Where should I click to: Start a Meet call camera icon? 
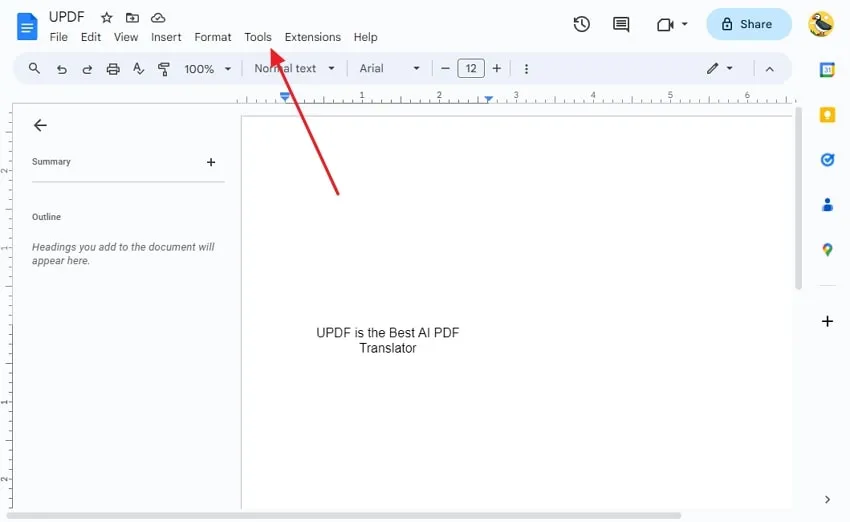[x=665, y=24]
